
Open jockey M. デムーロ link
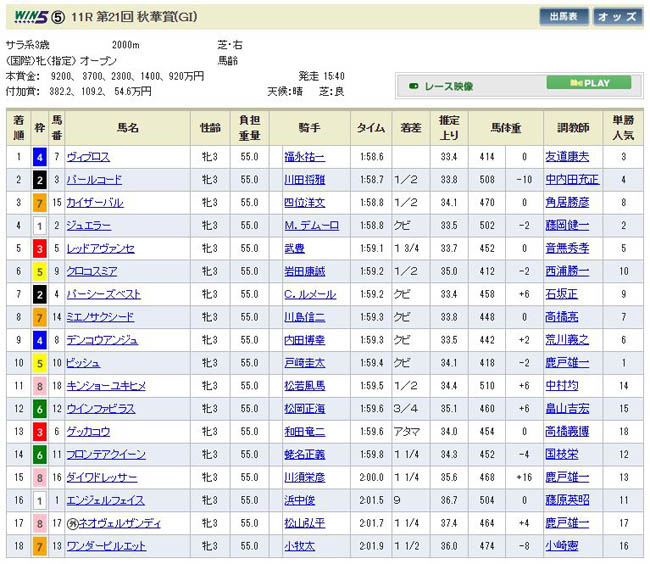click(x=310, y=226)
